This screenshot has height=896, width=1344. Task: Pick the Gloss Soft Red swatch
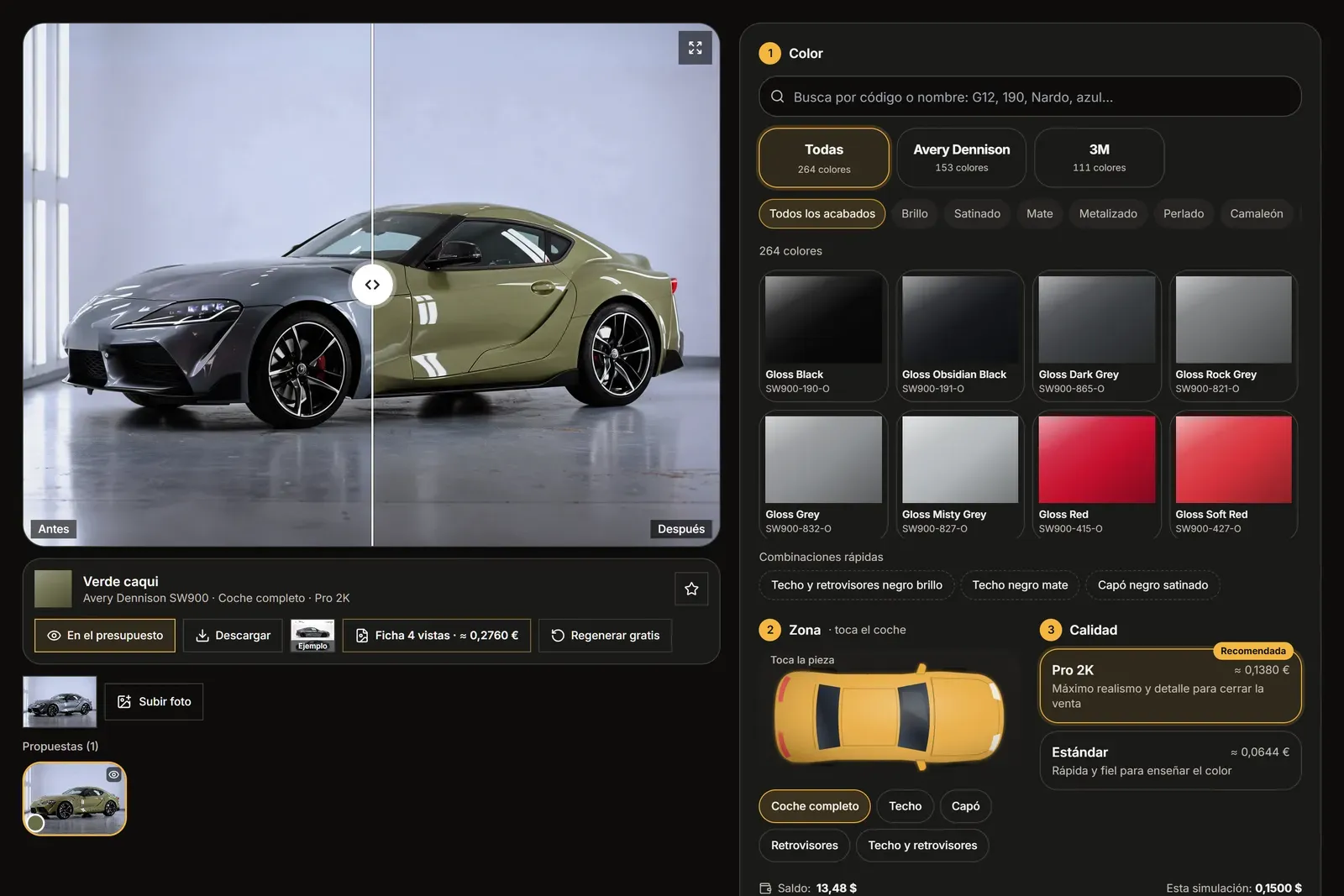coord(1233,475)
